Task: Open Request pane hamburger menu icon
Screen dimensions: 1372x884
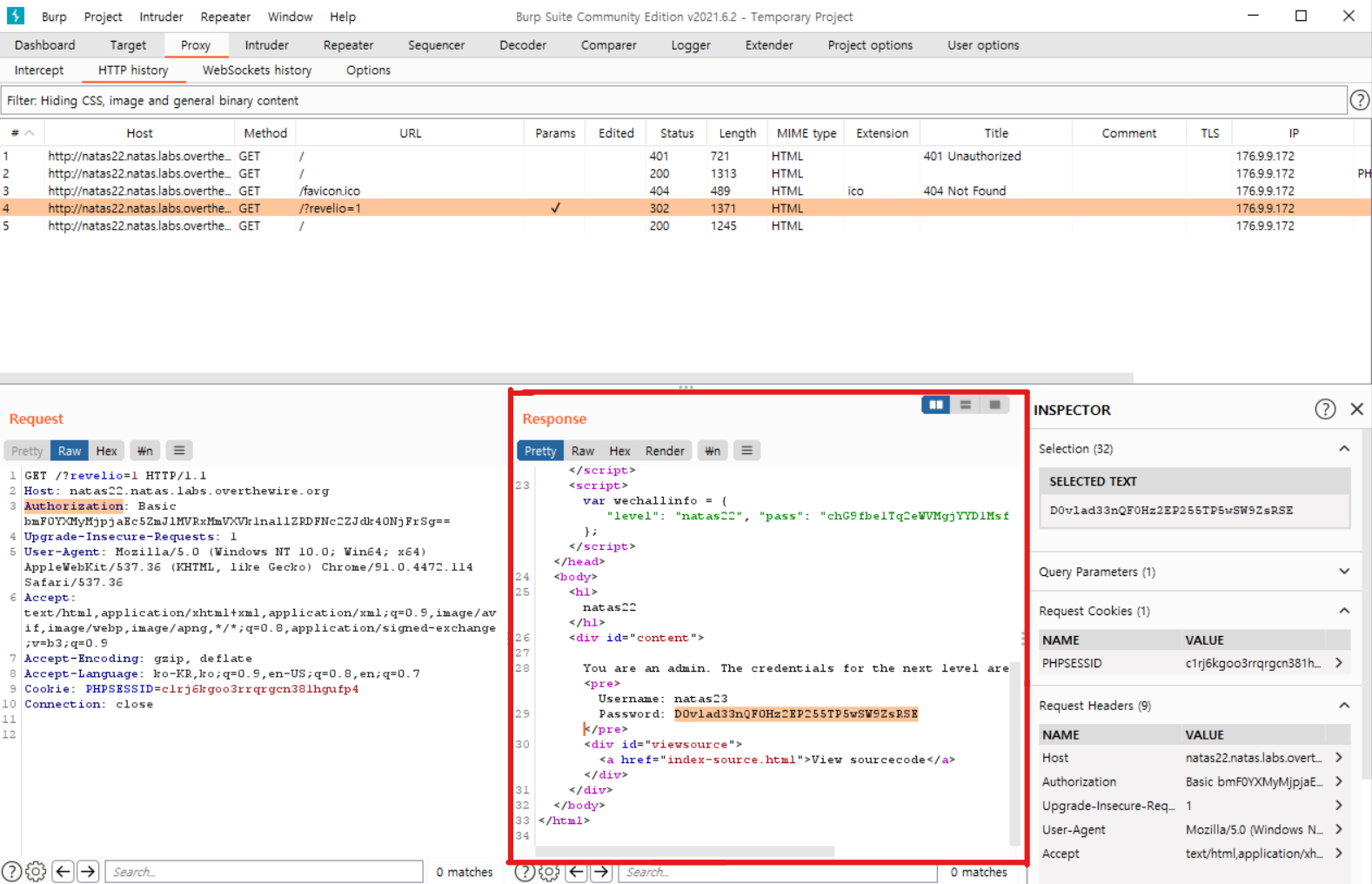Action: tap(179, 451)
